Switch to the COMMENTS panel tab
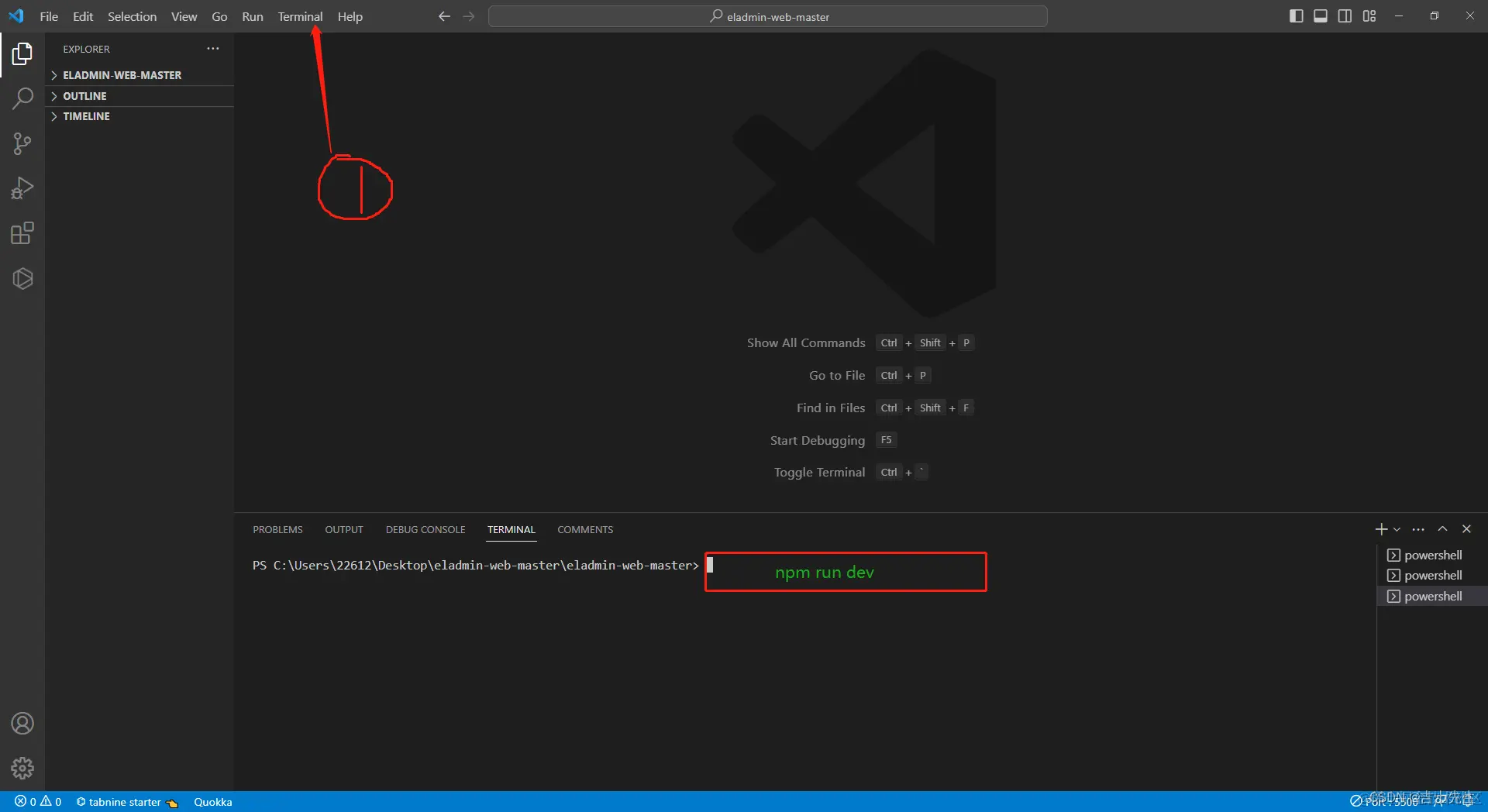The image size is (1488, 812). (585, 530)
